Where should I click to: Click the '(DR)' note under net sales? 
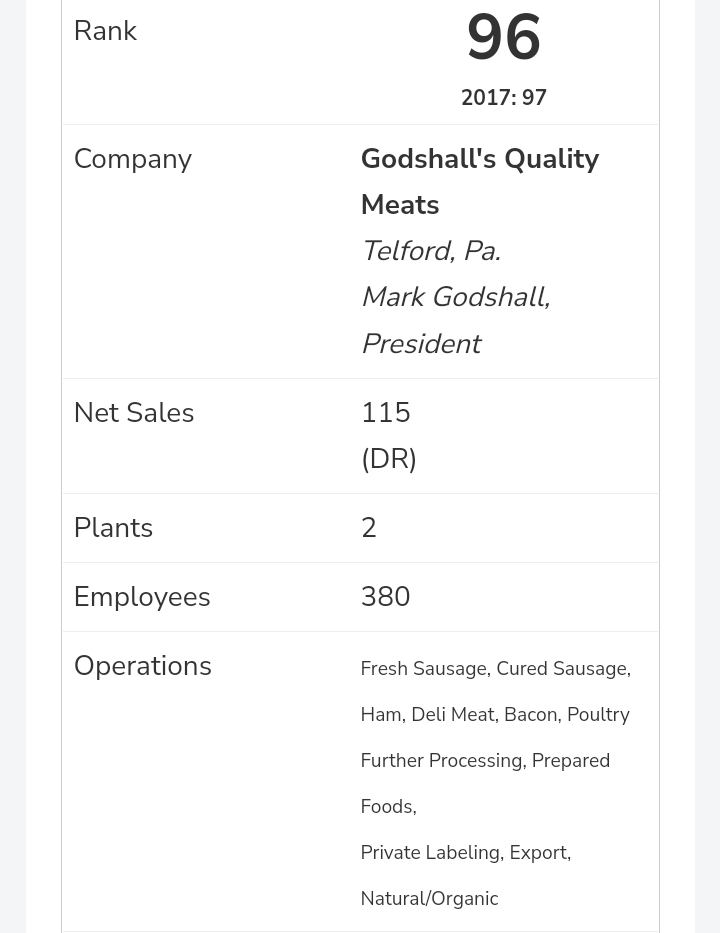click(x=388, y=459)
